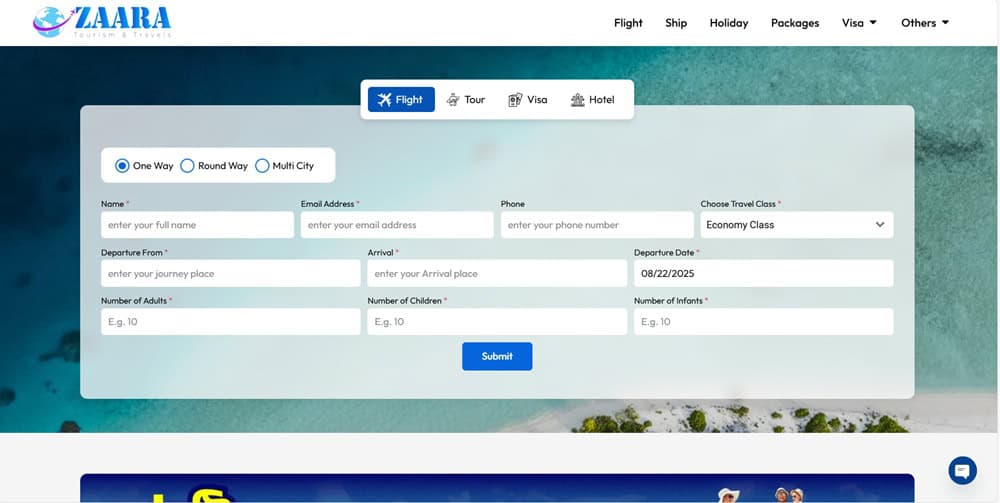
Task: Click the Tour tab icon
Action: [453, 100]
